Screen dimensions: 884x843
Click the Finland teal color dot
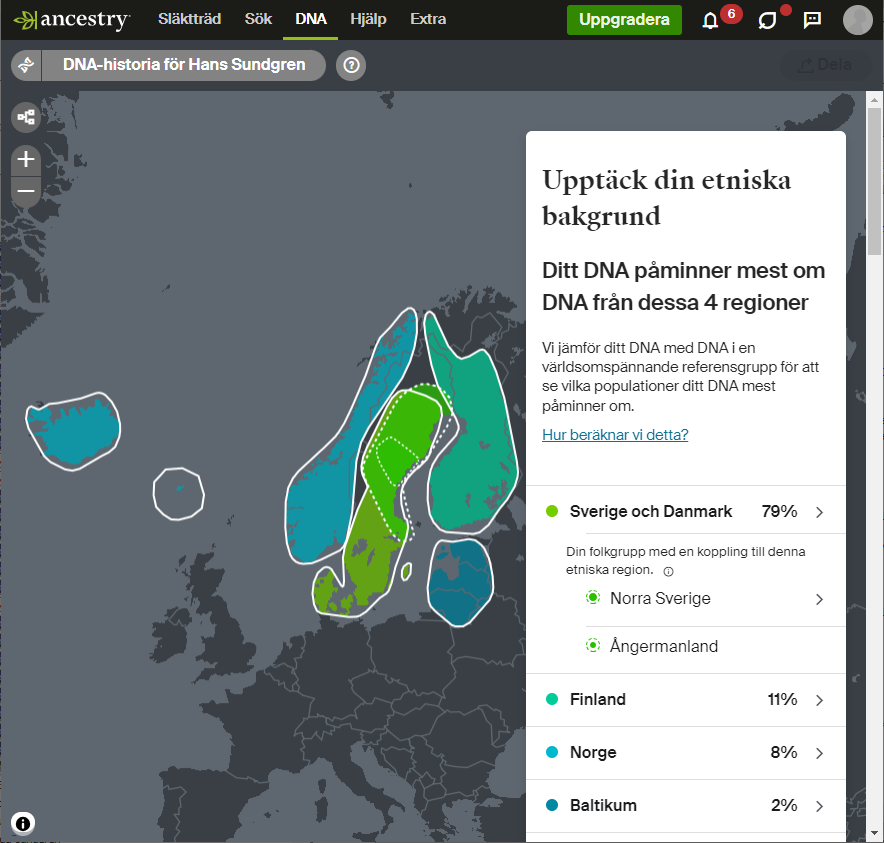click(552, 699)
